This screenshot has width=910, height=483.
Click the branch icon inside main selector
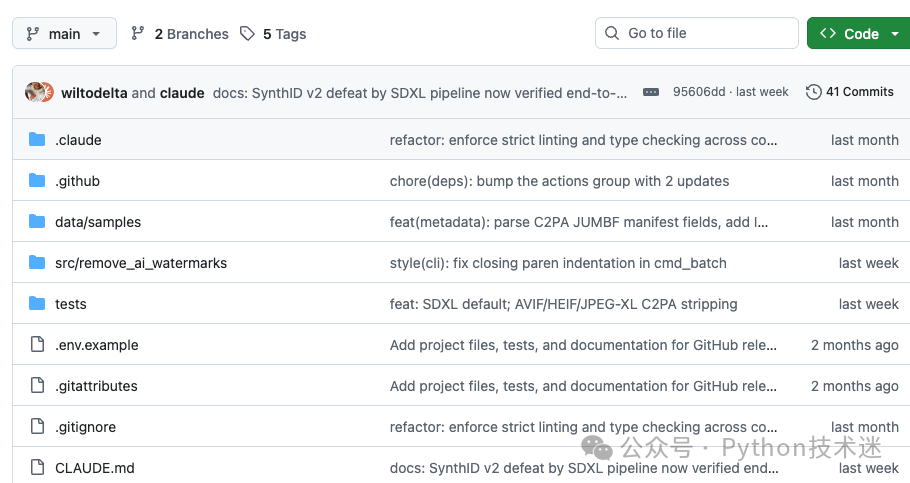click(x=32, y=34)
